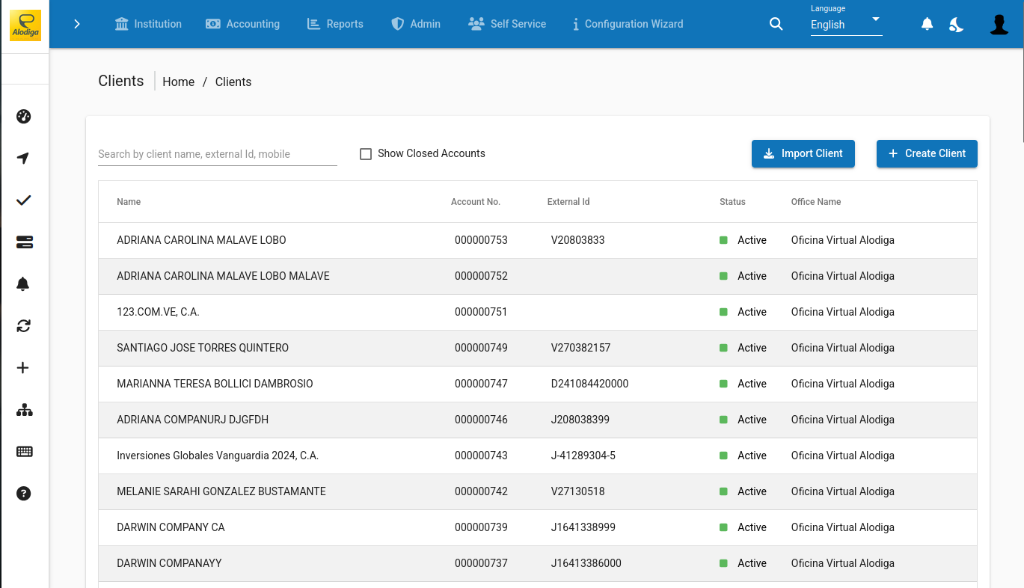This screenshot has height=588, width=1024.
Task: Open the organization hierarchy icon in sidebar
Action: pos(23,409)
